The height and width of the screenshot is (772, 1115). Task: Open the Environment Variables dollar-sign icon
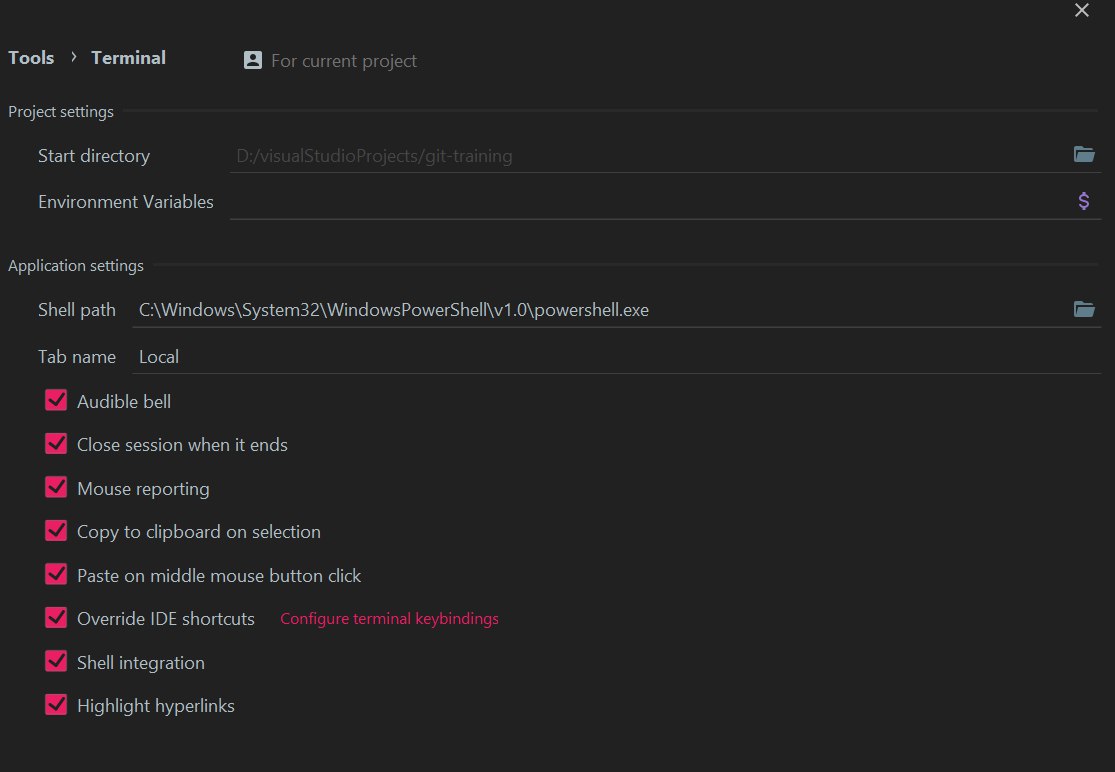tap(1084, 201)
